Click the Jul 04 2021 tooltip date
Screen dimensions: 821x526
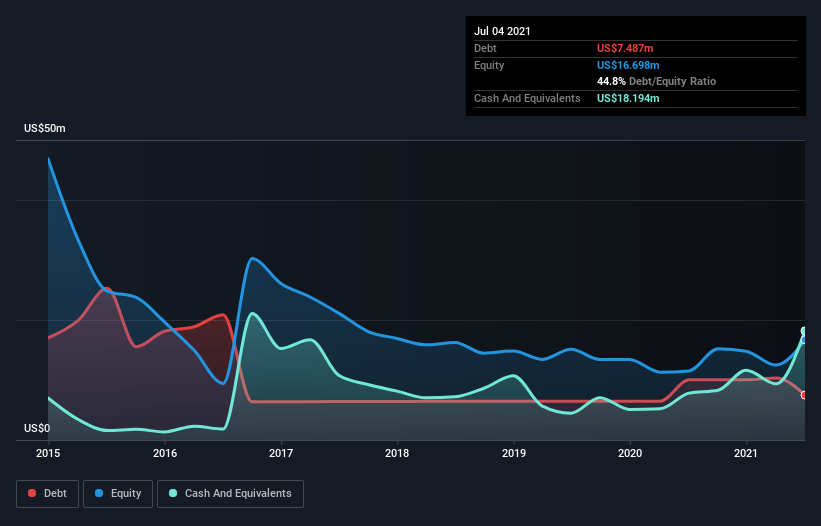502,31
